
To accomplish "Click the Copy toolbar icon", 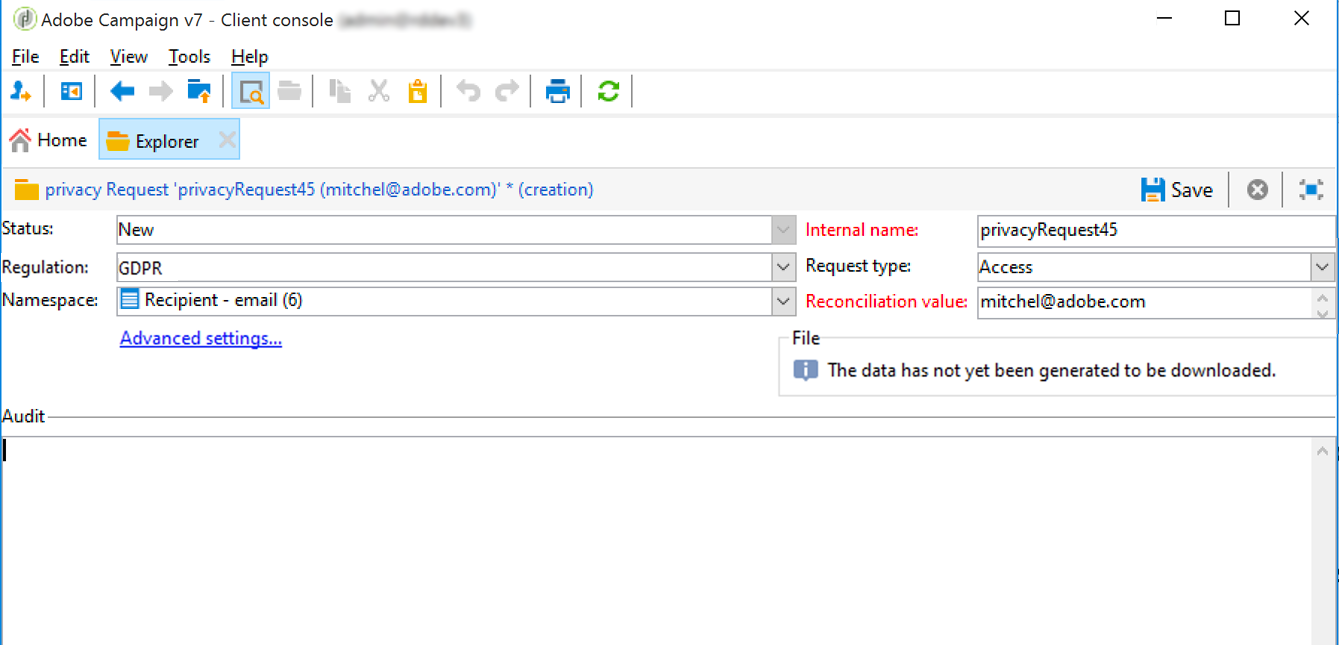I will click(x=340, y=92).
